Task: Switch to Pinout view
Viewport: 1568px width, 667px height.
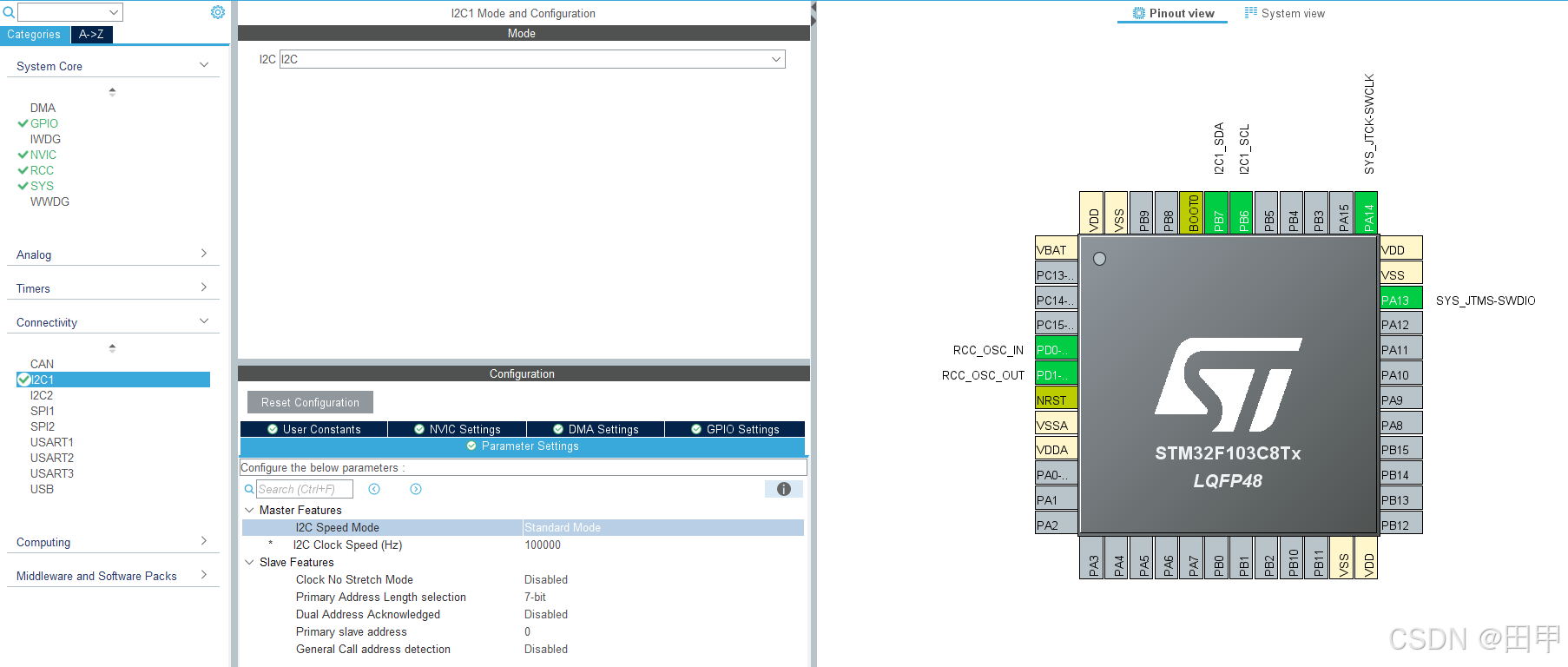Action: click(1173, 13)
